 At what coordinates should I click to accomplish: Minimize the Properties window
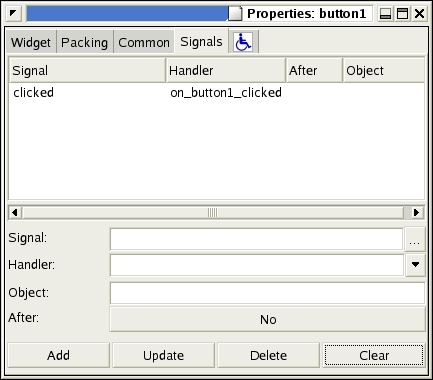tap(385, 14)
